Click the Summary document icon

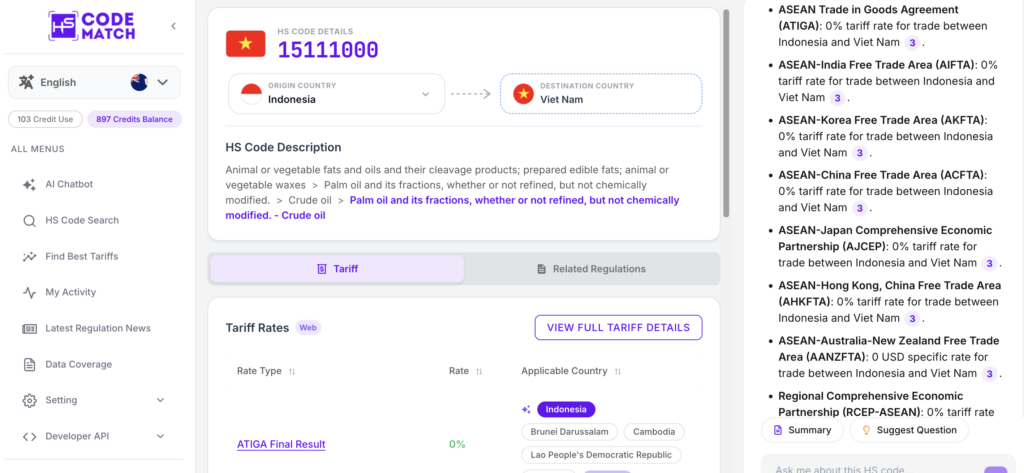pyautogui.click(x=777, y=430)
